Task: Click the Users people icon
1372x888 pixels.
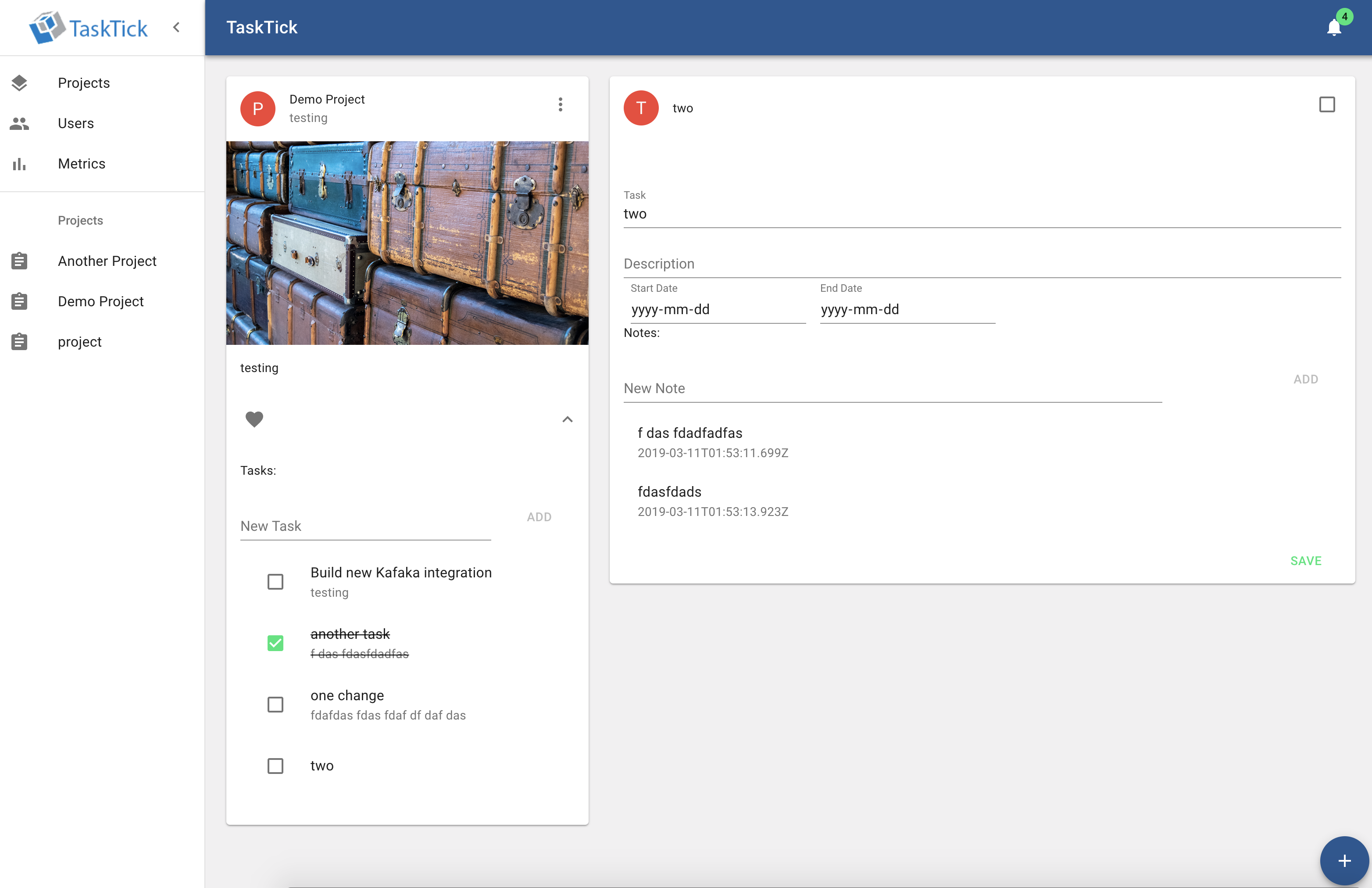Action: point(19,123)
